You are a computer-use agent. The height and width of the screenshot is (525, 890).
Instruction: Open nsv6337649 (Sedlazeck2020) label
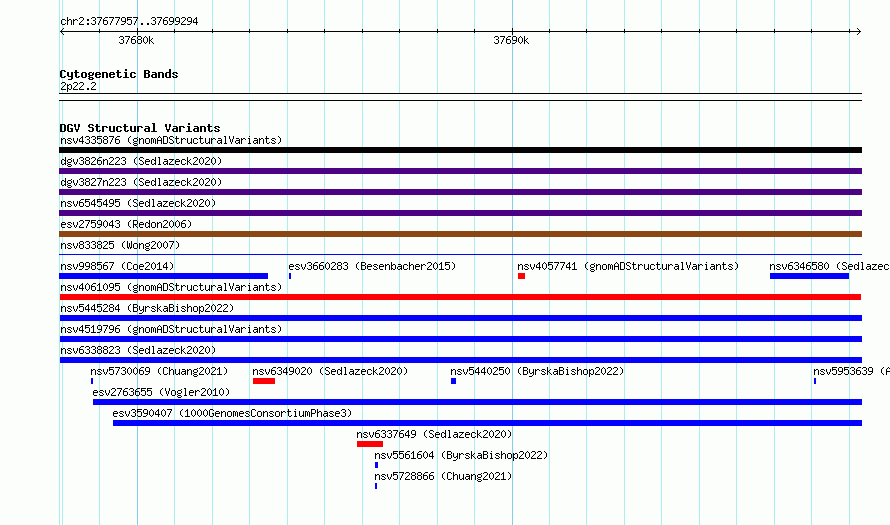tap(434, 434)
